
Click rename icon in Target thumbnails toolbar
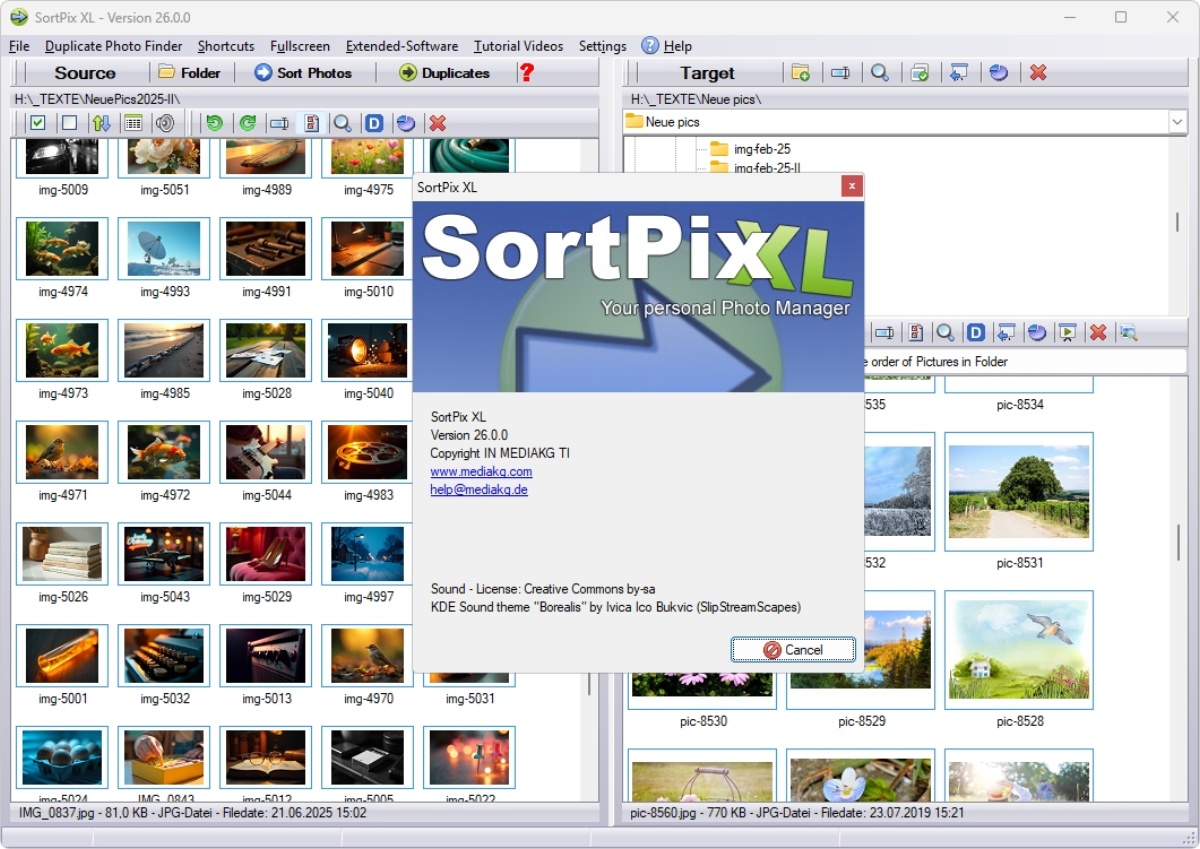pos(883,332)
